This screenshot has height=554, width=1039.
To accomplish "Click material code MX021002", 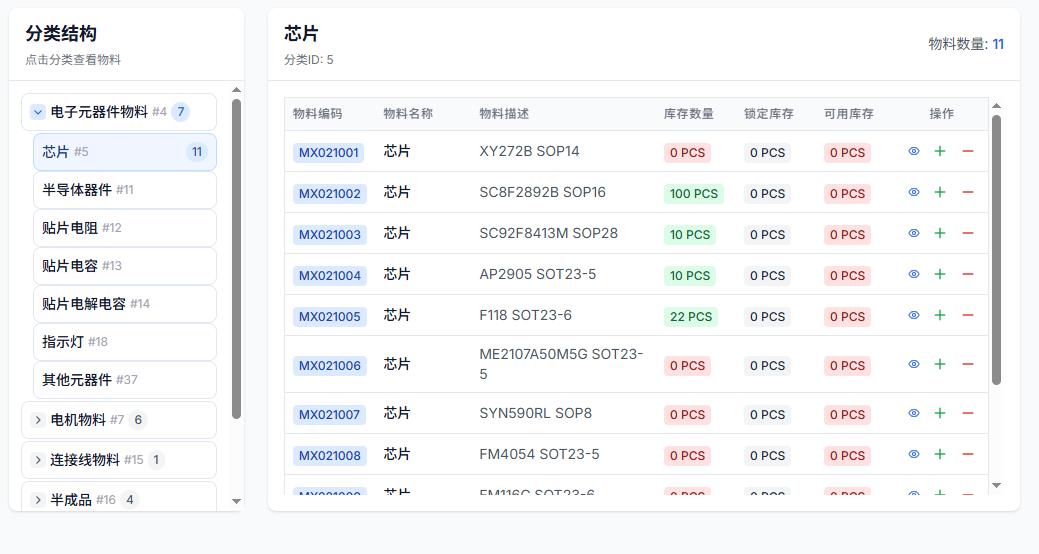I will [x=329, y=193].
